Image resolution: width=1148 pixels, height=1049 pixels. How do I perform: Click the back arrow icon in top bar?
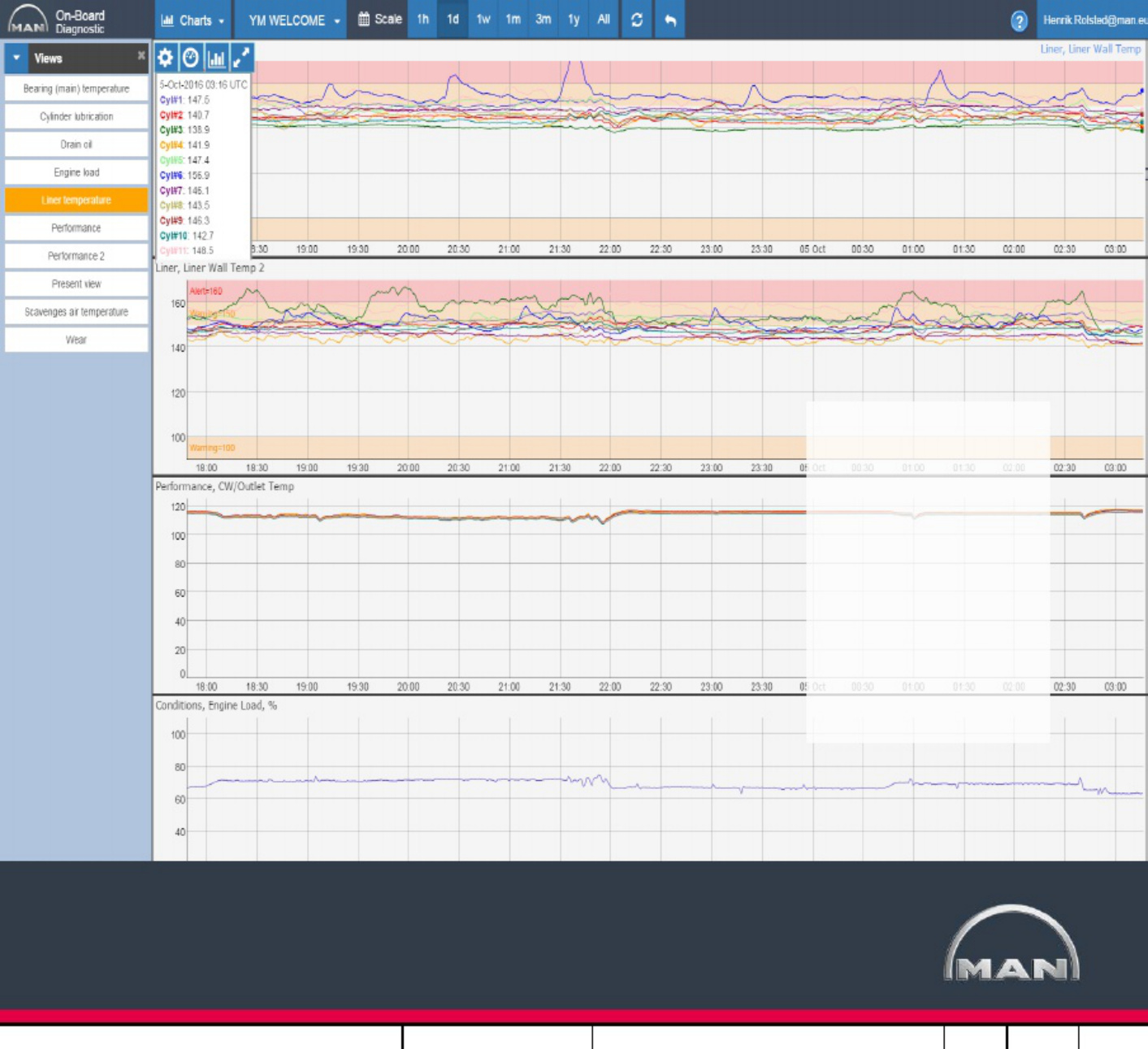pyautogui.click(x=670, y=20)
